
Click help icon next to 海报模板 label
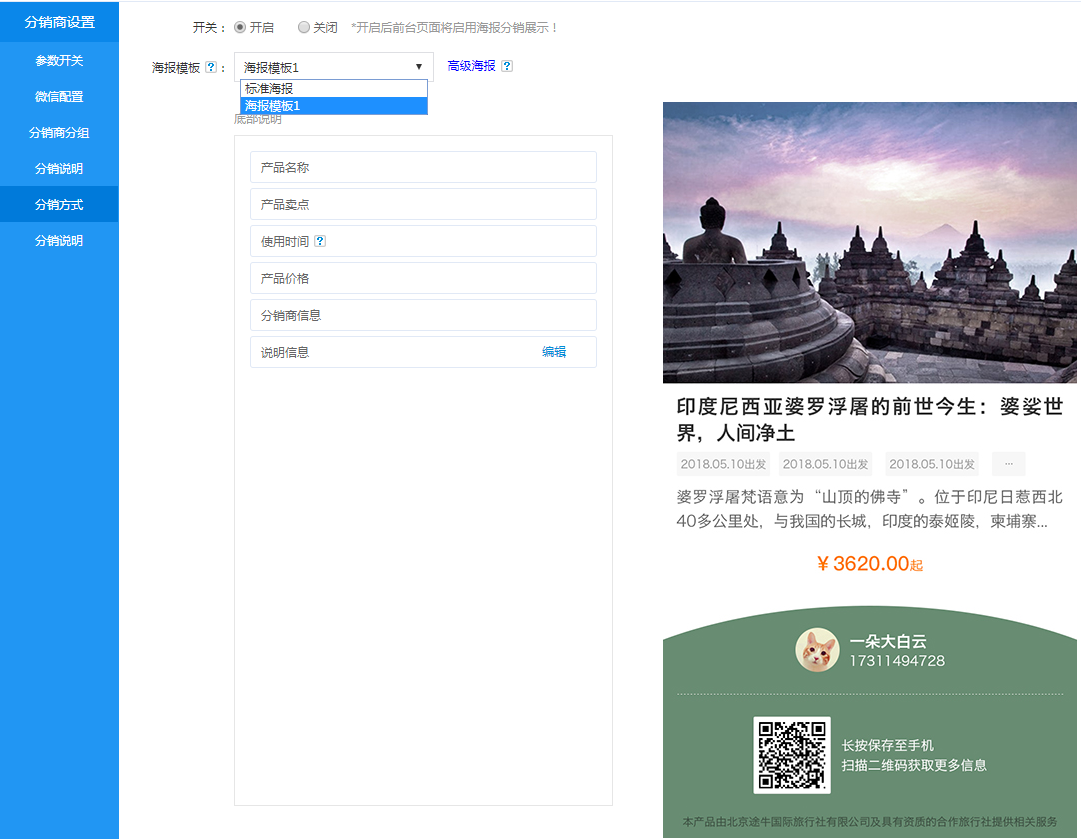coord(210,68)
